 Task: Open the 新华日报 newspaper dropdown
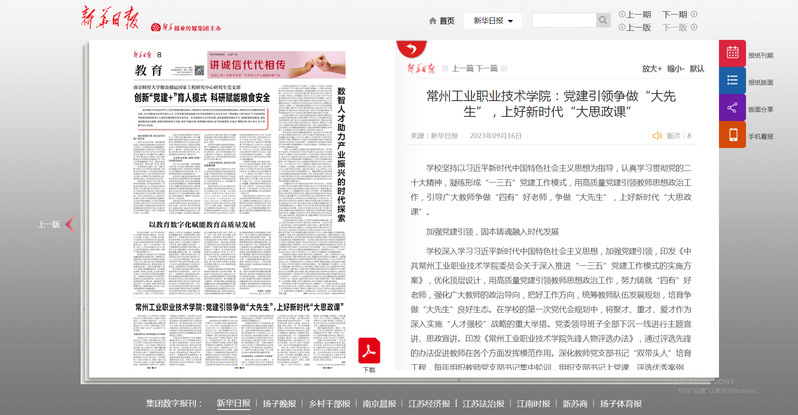click(x=497, y=20)
